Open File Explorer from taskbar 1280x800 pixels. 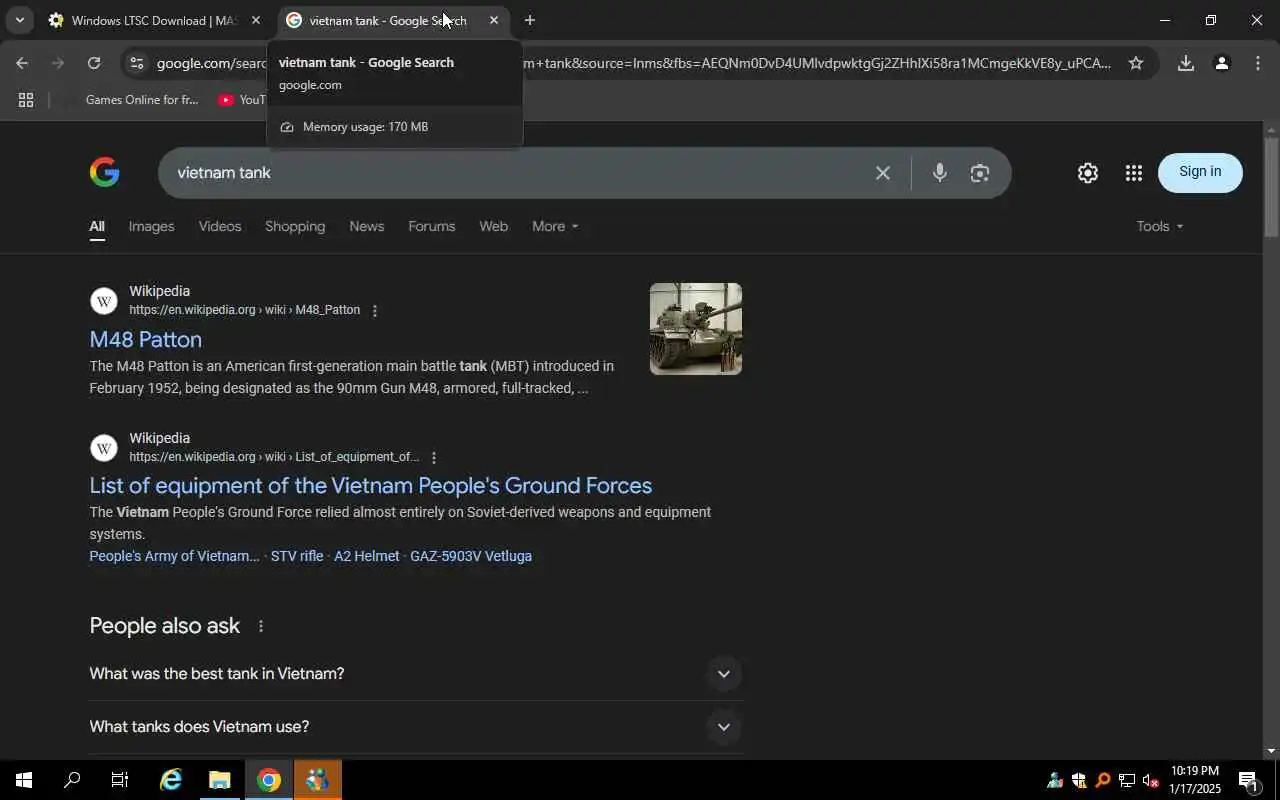tap(220, 780)
